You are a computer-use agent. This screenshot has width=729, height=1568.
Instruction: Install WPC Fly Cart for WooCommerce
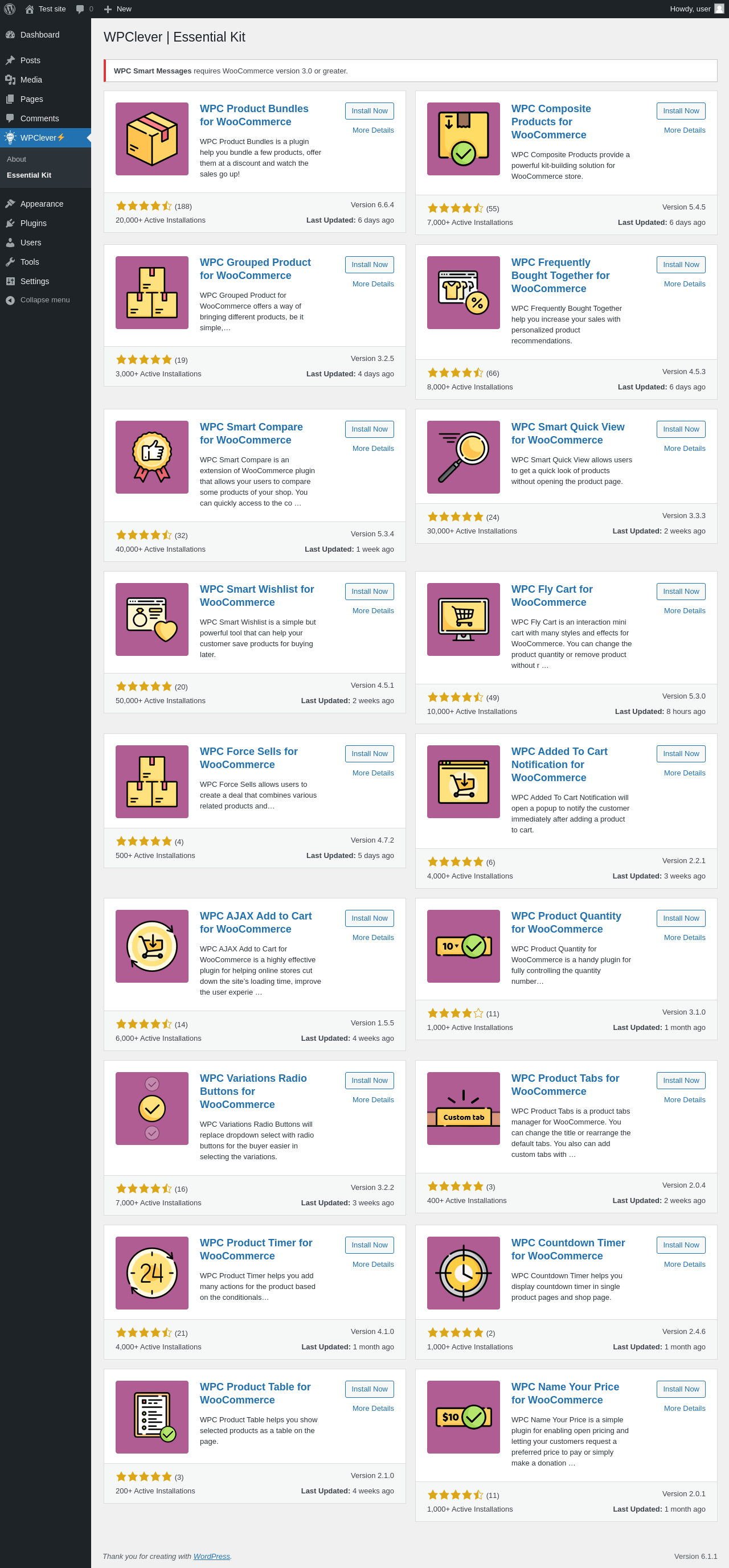pyautogui.click(x=681, y=592)
